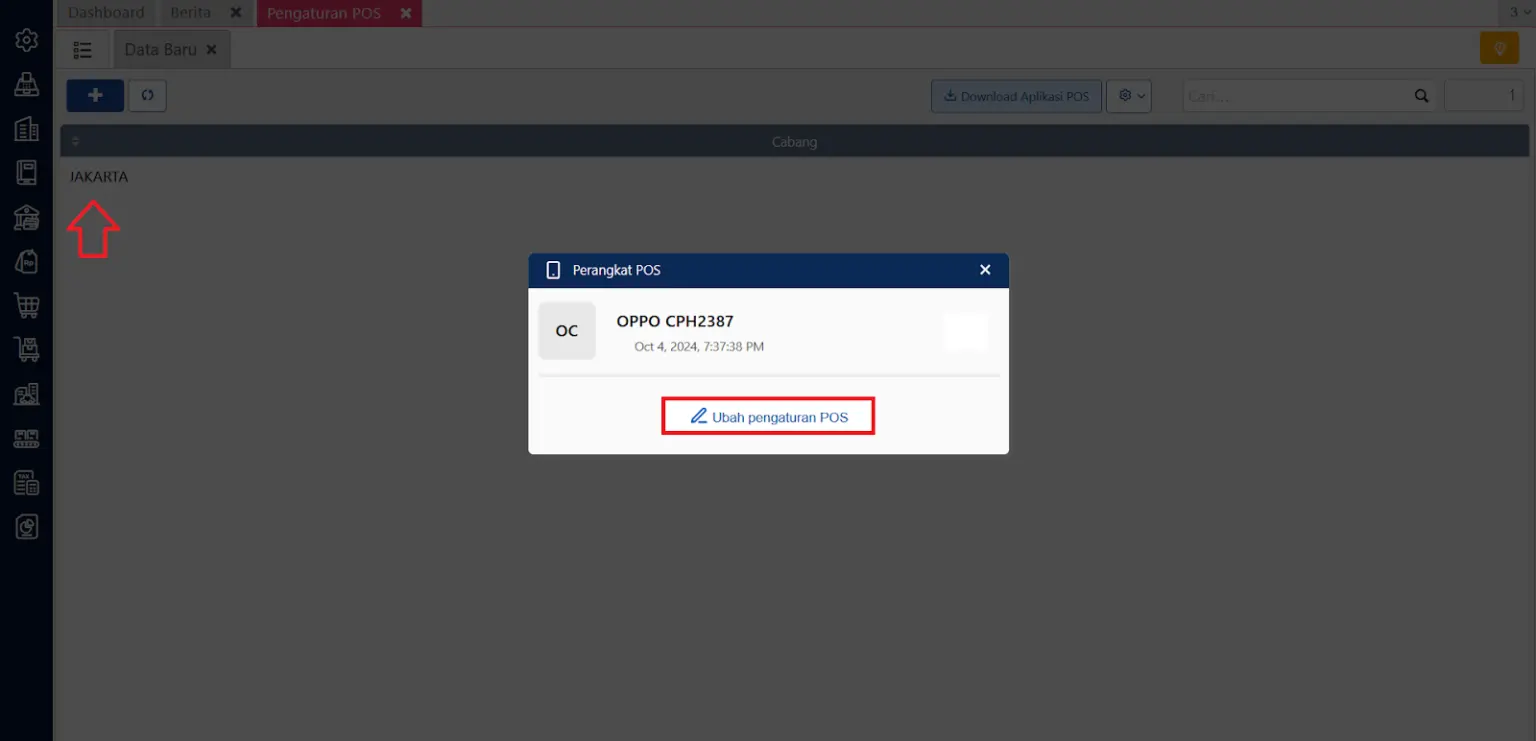Open the '3' dropdown at top right
Screen dimensions: 1536x741
point(1519,13)
